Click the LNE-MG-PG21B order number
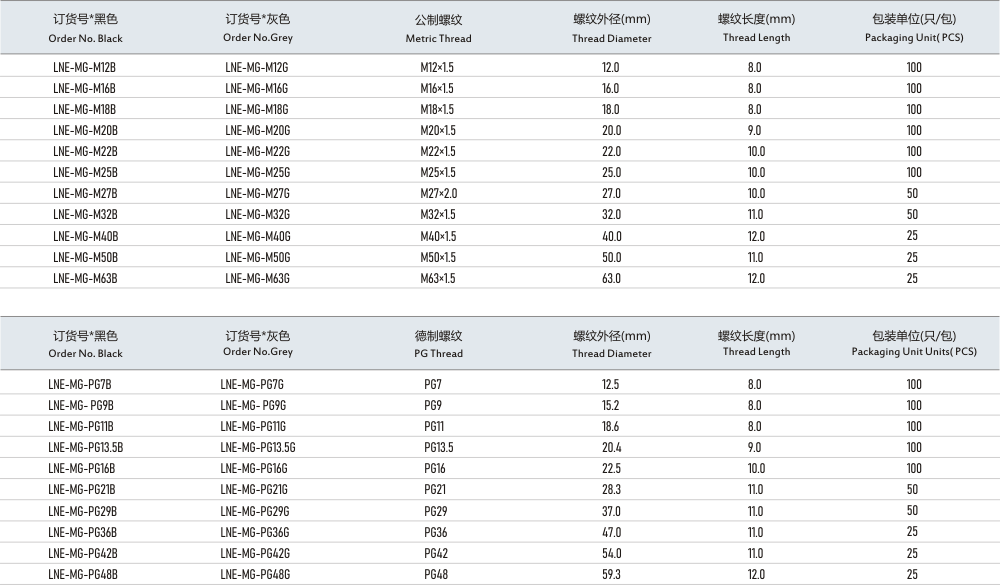 (81, 490)
